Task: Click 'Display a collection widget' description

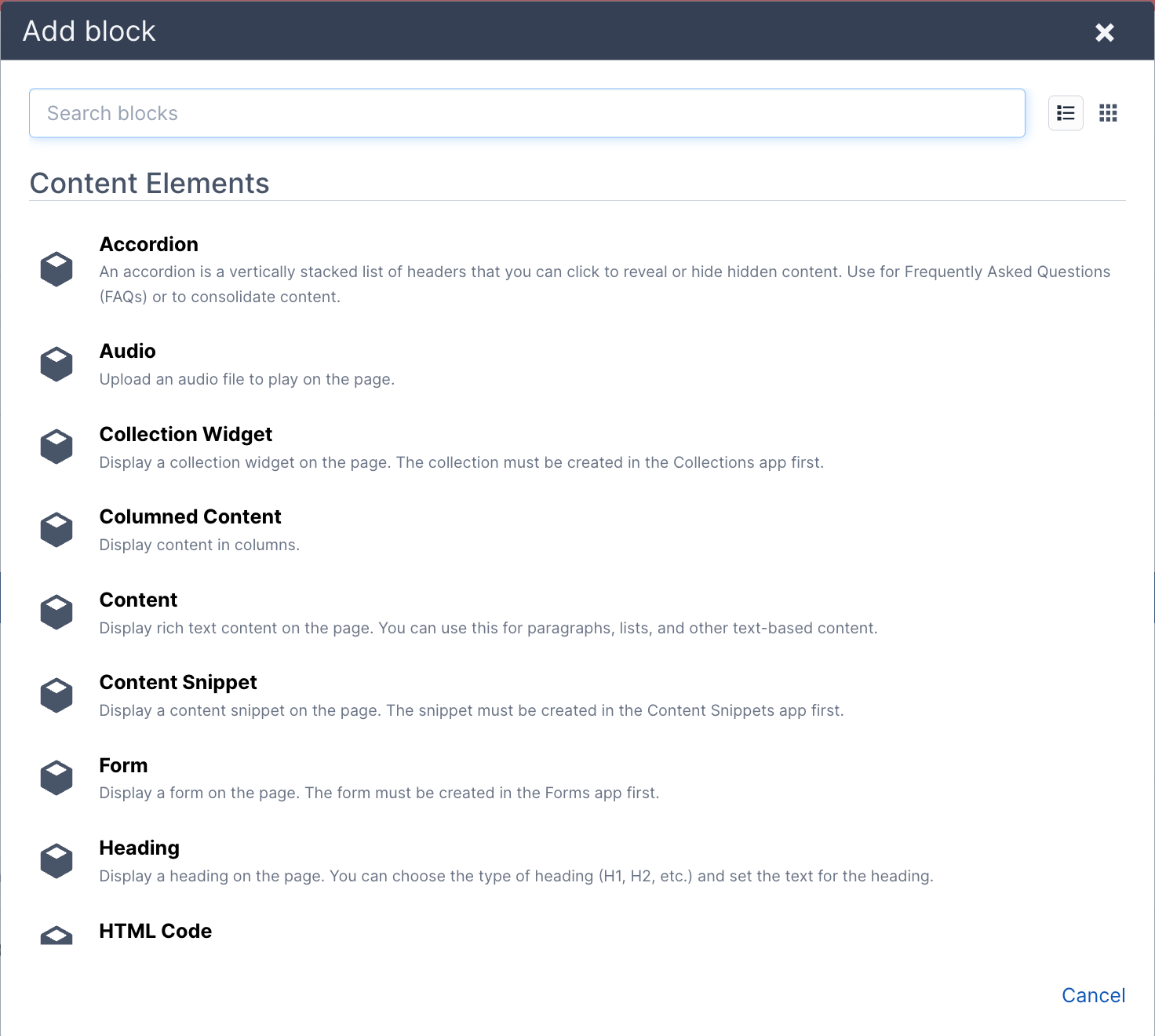Action: click(x=461, y=462)
